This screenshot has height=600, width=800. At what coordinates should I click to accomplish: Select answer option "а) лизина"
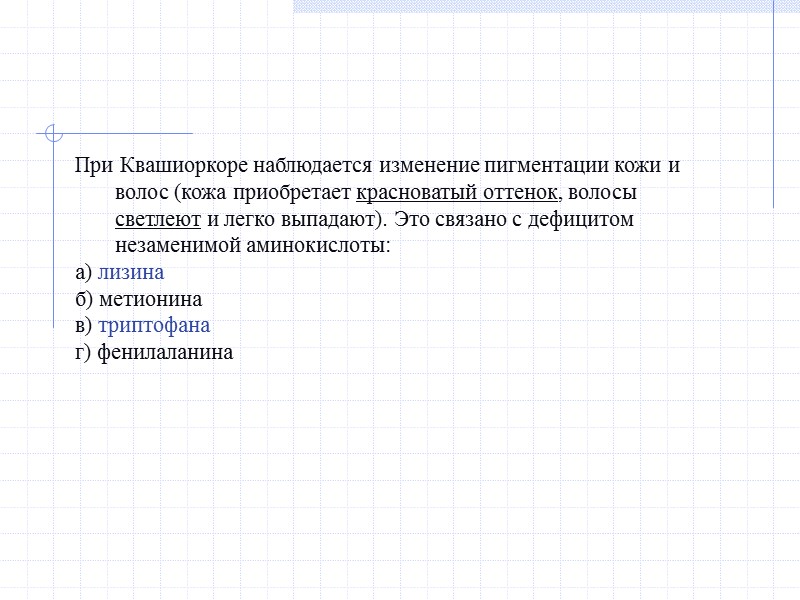point(120,271)
